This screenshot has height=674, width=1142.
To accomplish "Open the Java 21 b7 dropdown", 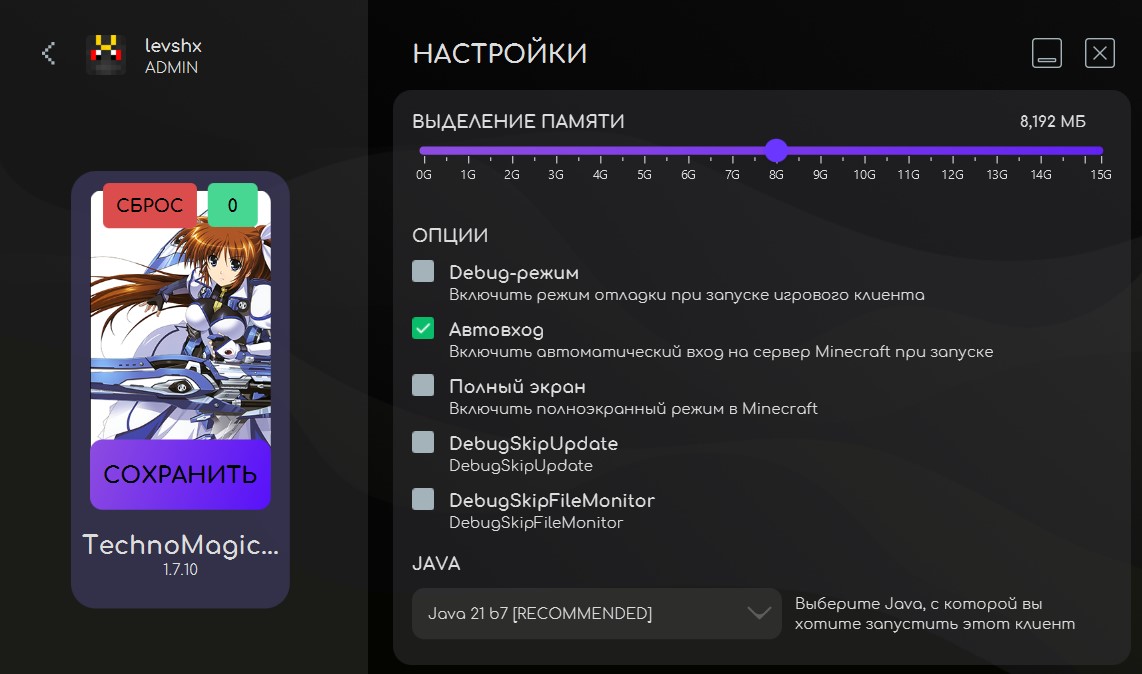I will (x=596, y=613).
